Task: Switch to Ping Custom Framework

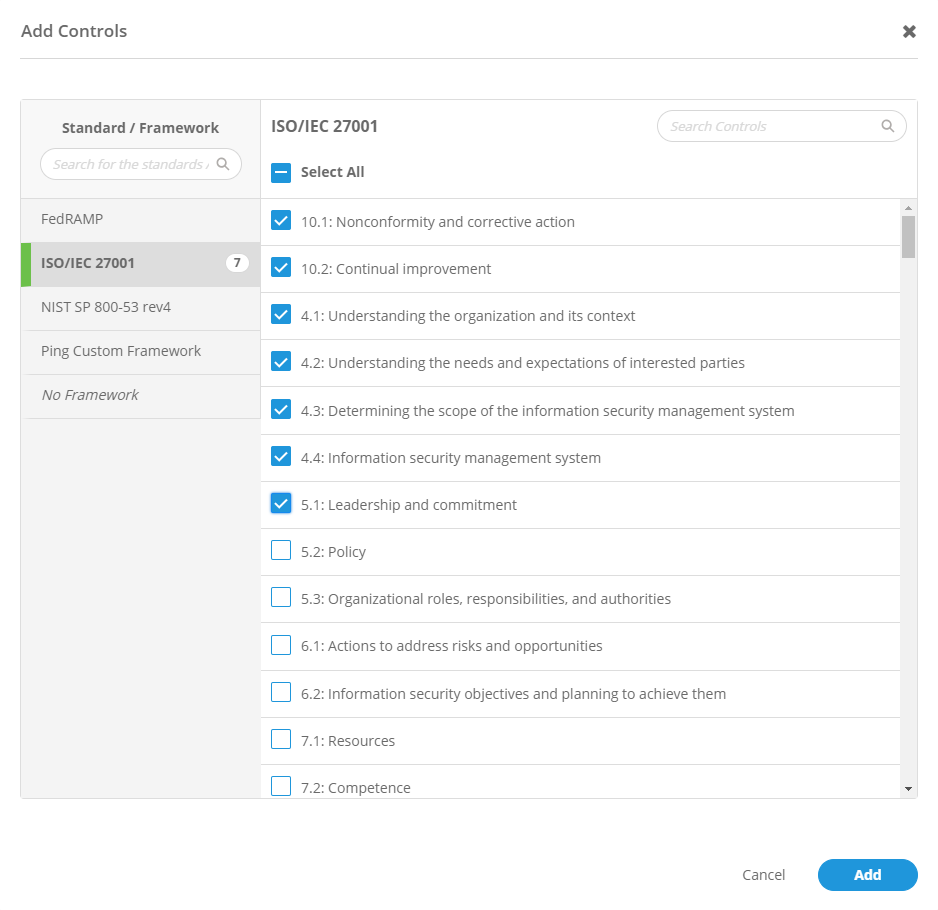Action: tap(121, 351)
